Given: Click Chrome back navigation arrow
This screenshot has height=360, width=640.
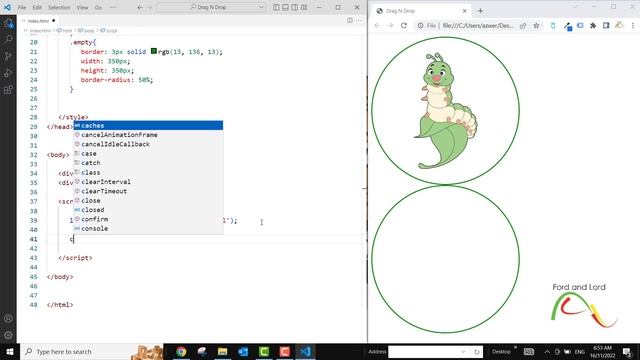Looking at the screenshot, I should click(x=377, y=25).
